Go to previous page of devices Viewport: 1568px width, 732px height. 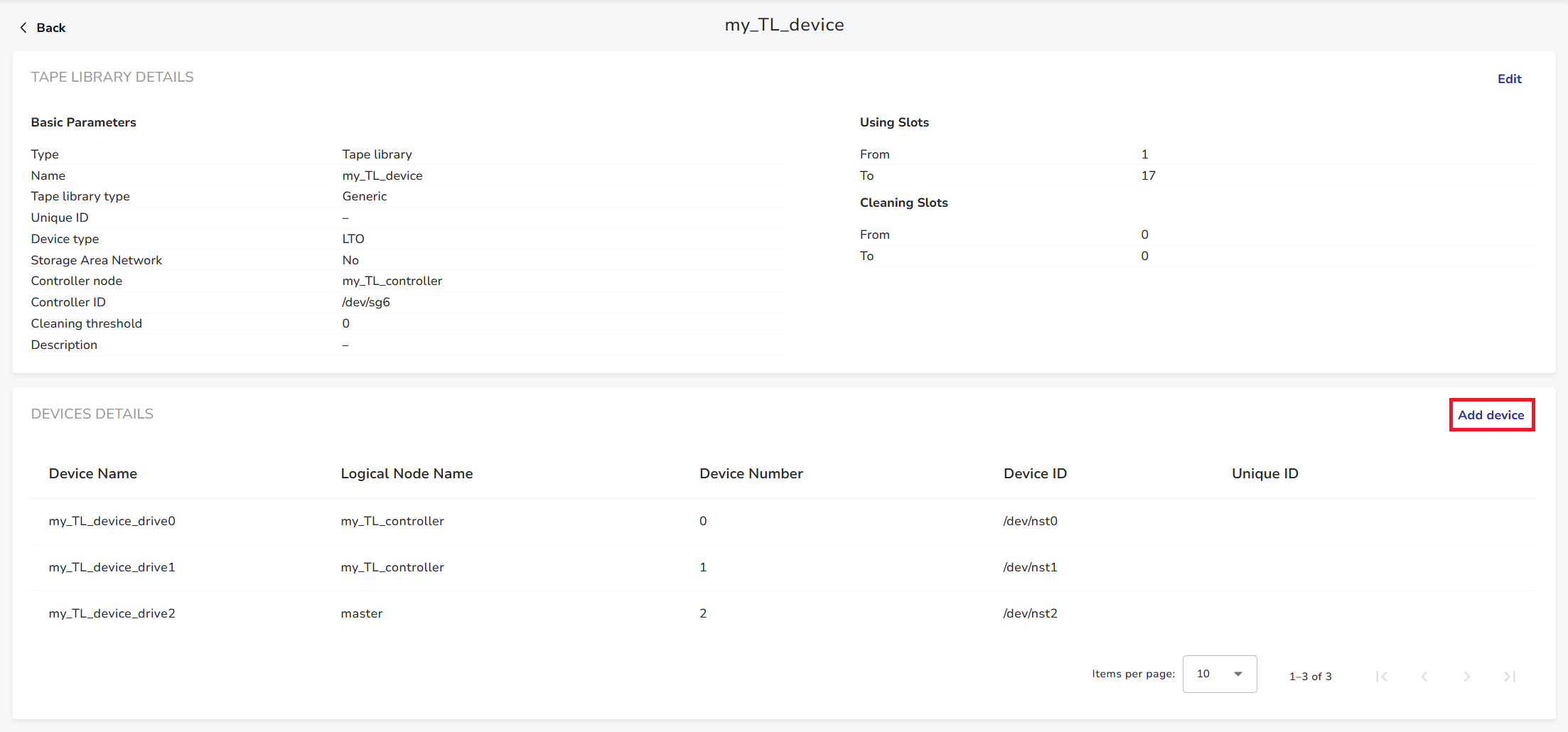tap(1424, 676)
